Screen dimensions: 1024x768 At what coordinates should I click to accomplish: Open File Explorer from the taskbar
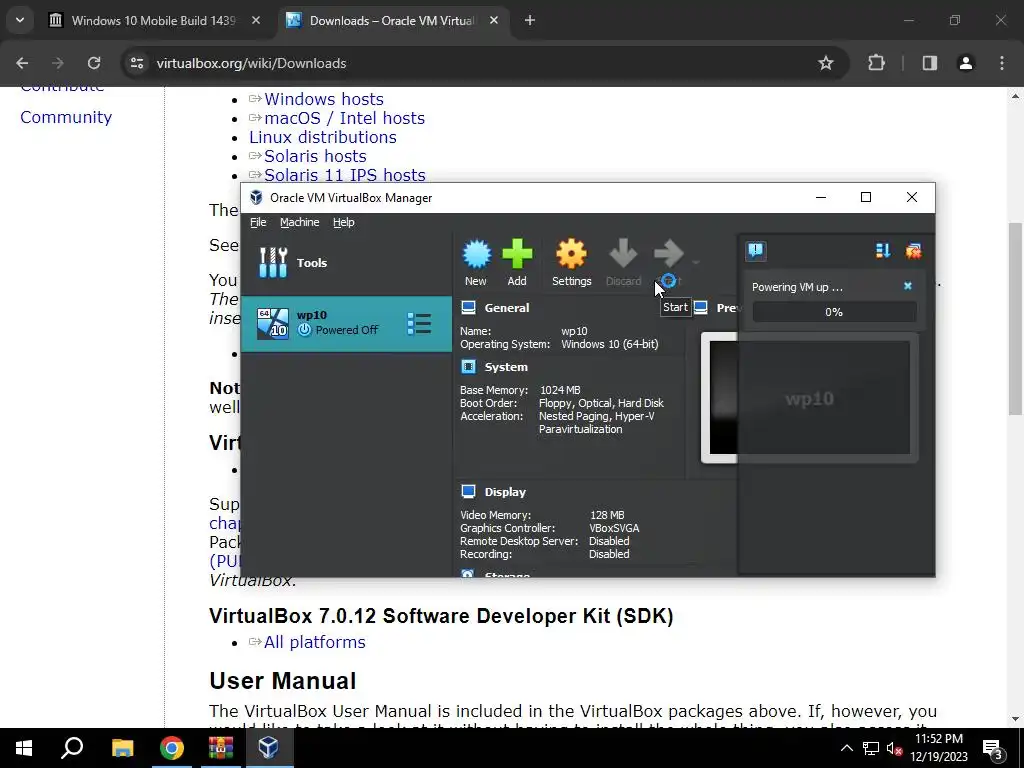coord(122,748)
